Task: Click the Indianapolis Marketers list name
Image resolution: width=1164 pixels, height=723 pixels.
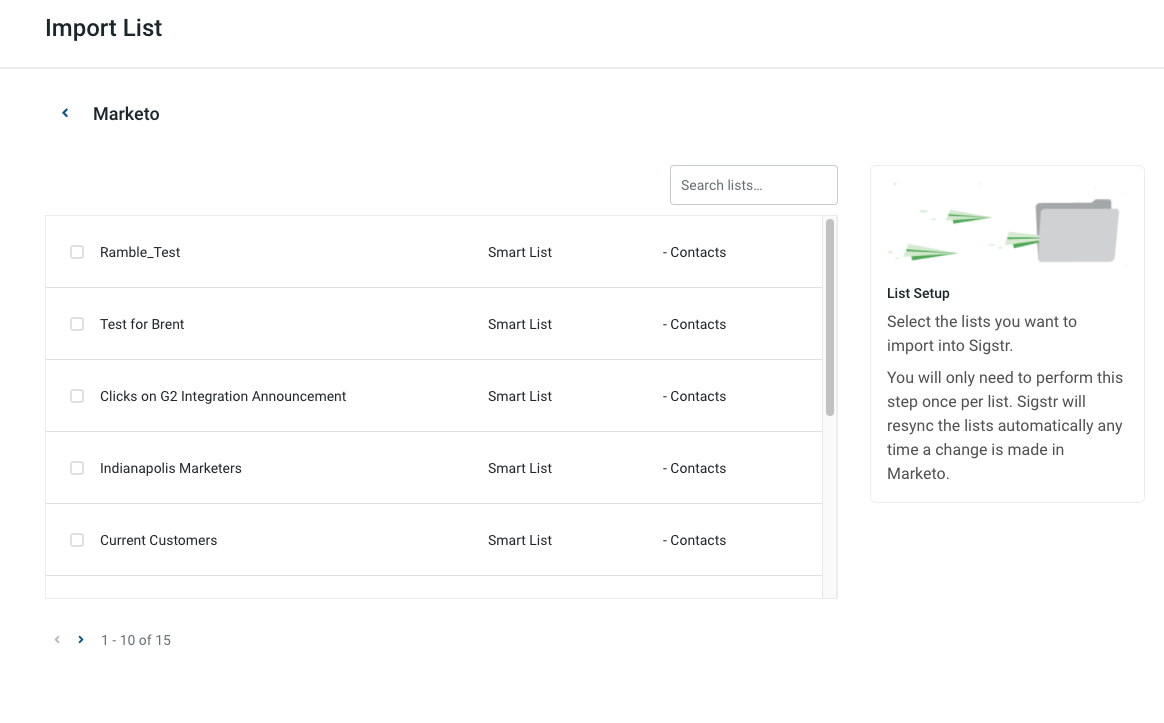Action: (x=171, y=468)
